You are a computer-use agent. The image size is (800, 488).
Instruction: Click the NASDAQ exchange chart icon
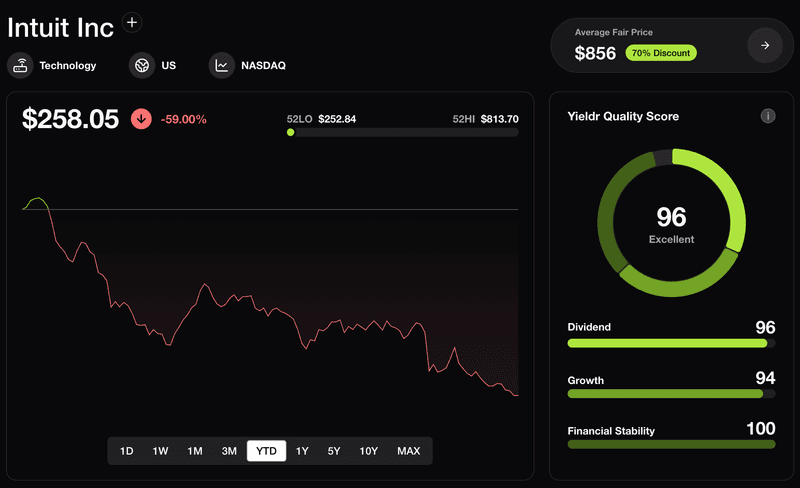tap(221, 65)
